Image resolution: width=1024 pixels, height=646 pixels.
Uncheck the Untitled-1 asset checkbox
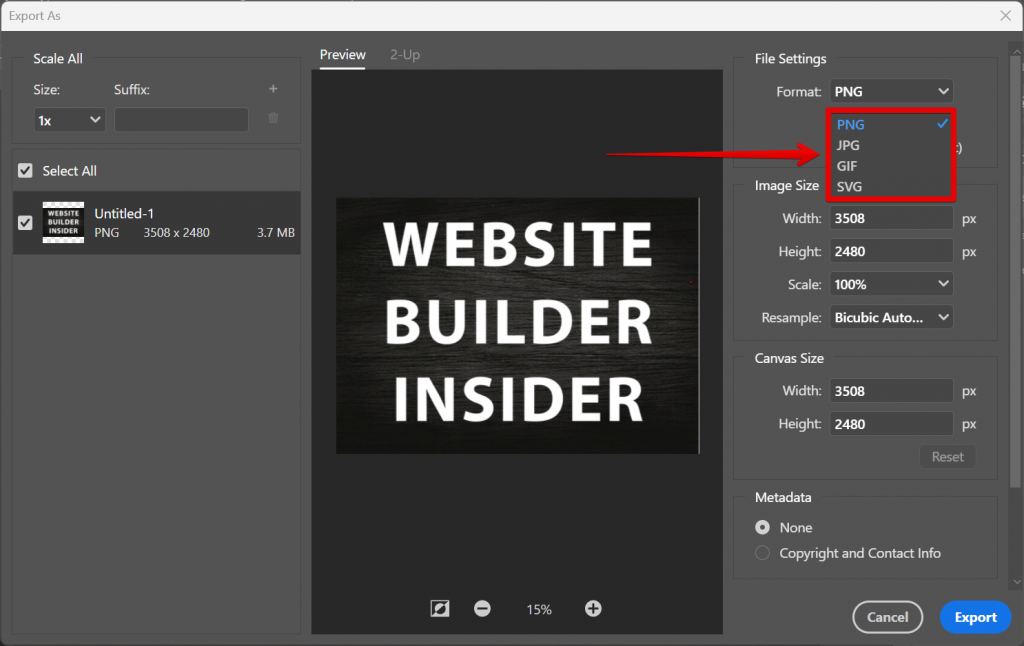[26, 222]
